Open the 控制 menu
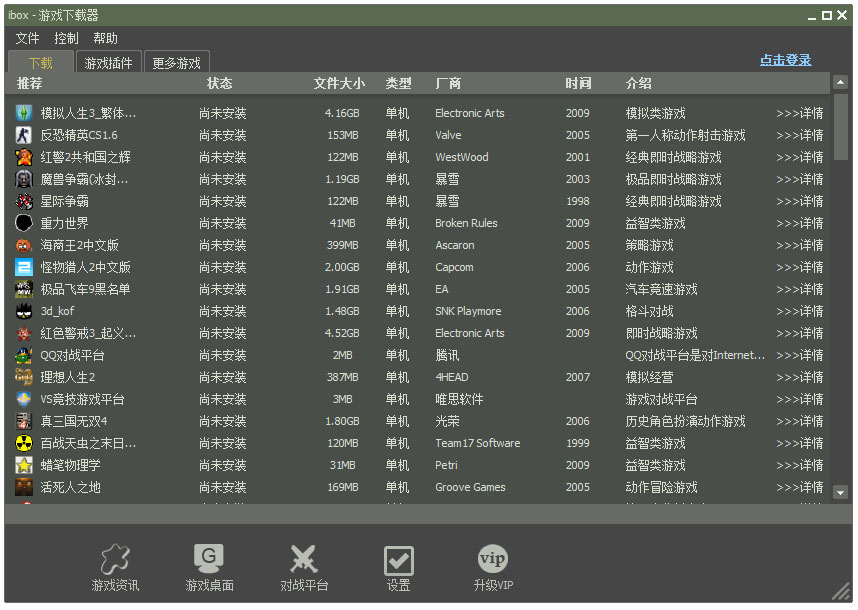This screenshot has width=858, height=610. coord(66,38)
